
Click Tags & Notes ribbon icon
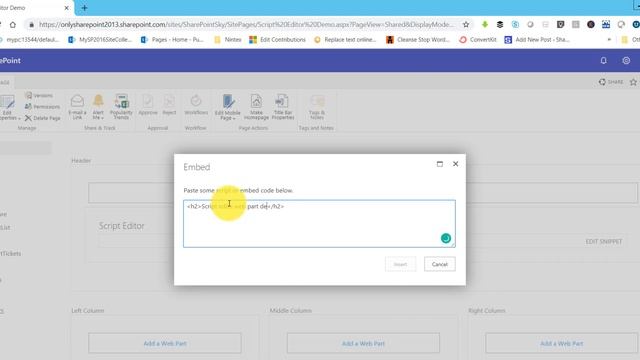pos(317,107)
